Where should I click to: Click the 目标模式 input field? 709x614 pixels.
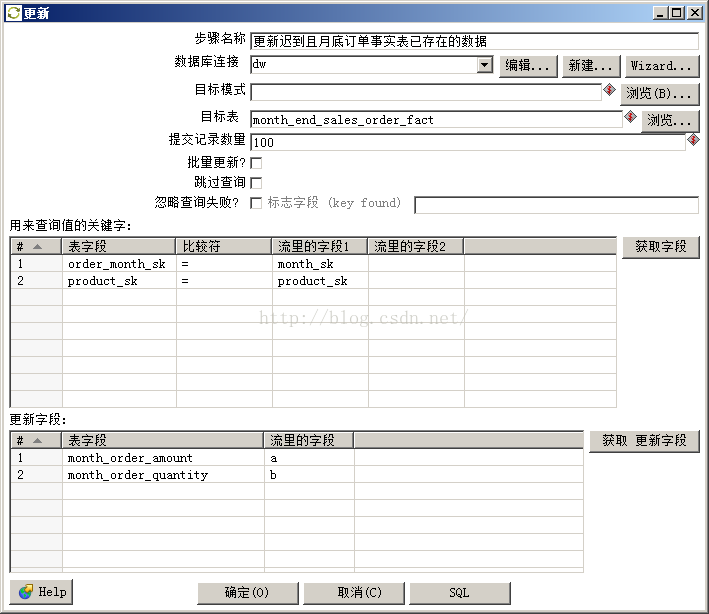point(426,92)
